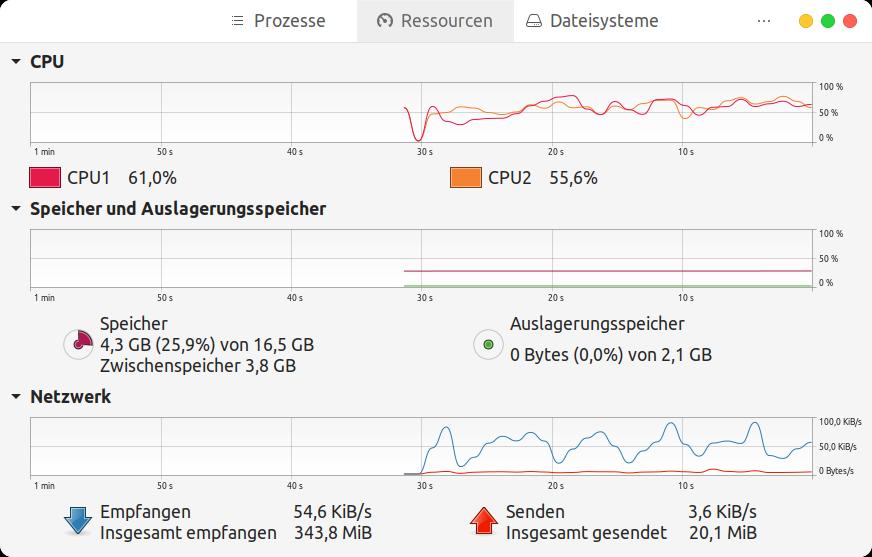Click the CPU usage history graph
The width and height of the screenshot is (872, 557).
pyautogui.click(x=420, y=112)
